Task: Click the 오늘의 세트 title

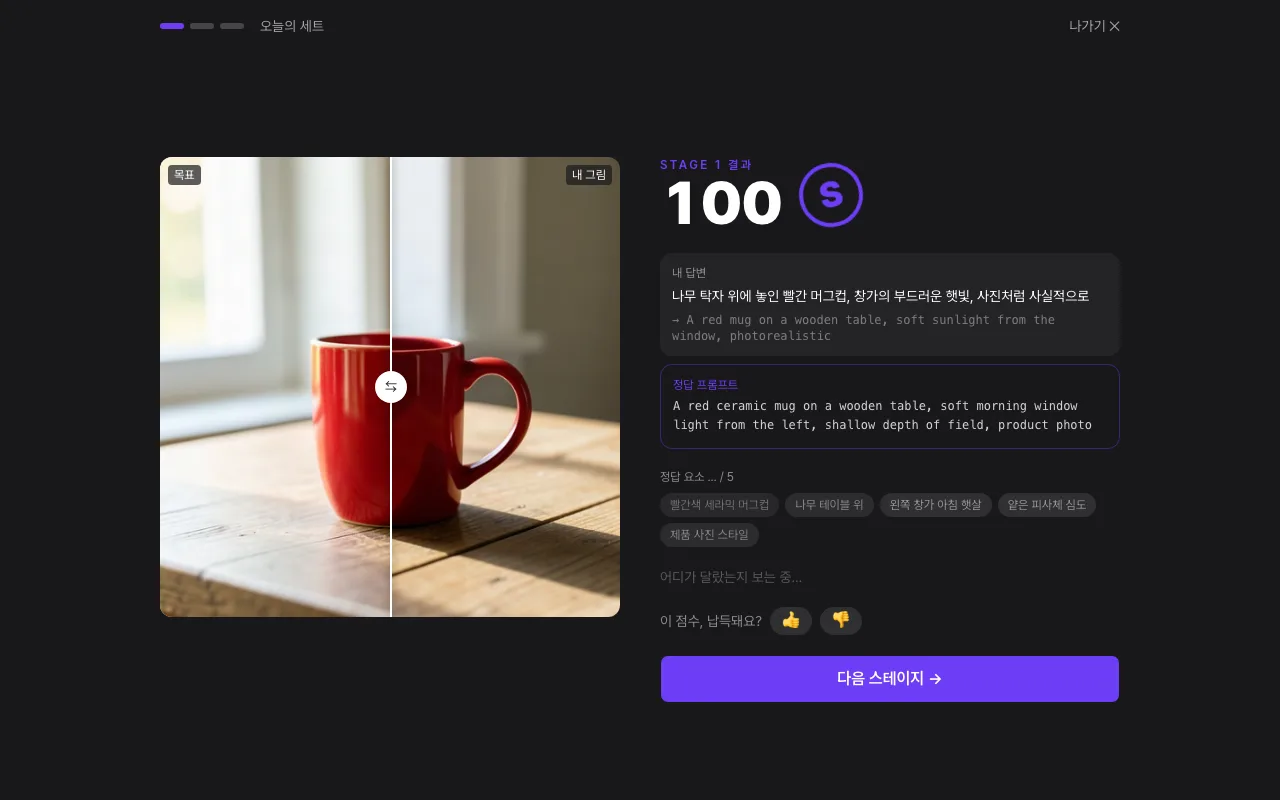Action: 292,26
